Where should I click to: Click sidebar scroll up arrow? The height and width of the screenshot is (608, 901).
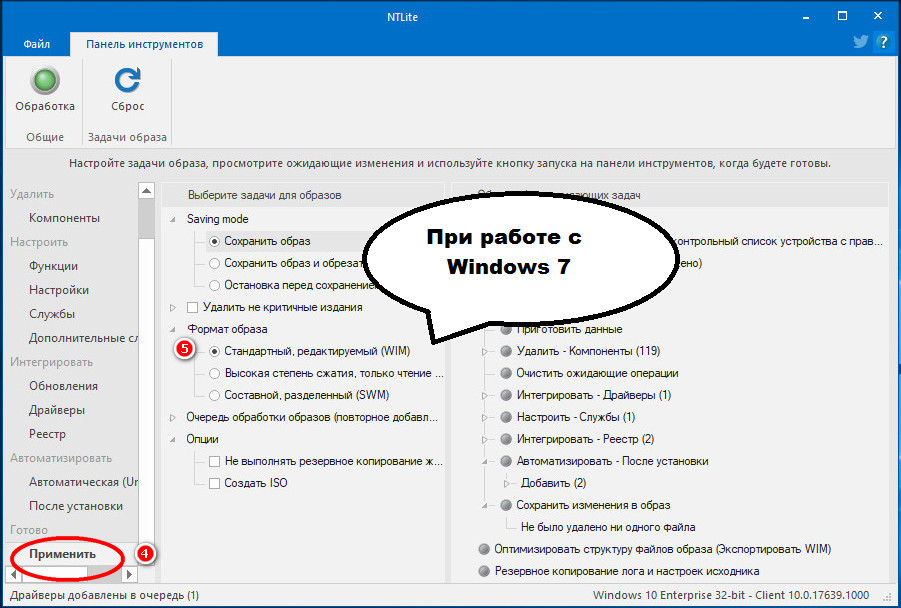(147, 190)
